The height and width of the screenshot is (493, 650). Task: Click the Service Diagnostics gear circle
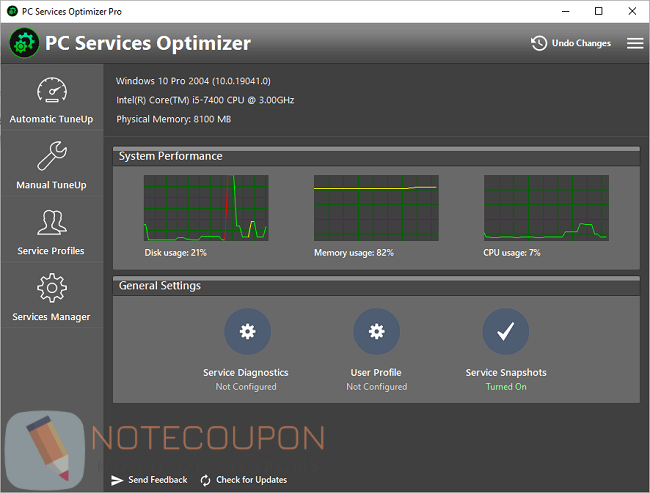(x=247, y=331)
